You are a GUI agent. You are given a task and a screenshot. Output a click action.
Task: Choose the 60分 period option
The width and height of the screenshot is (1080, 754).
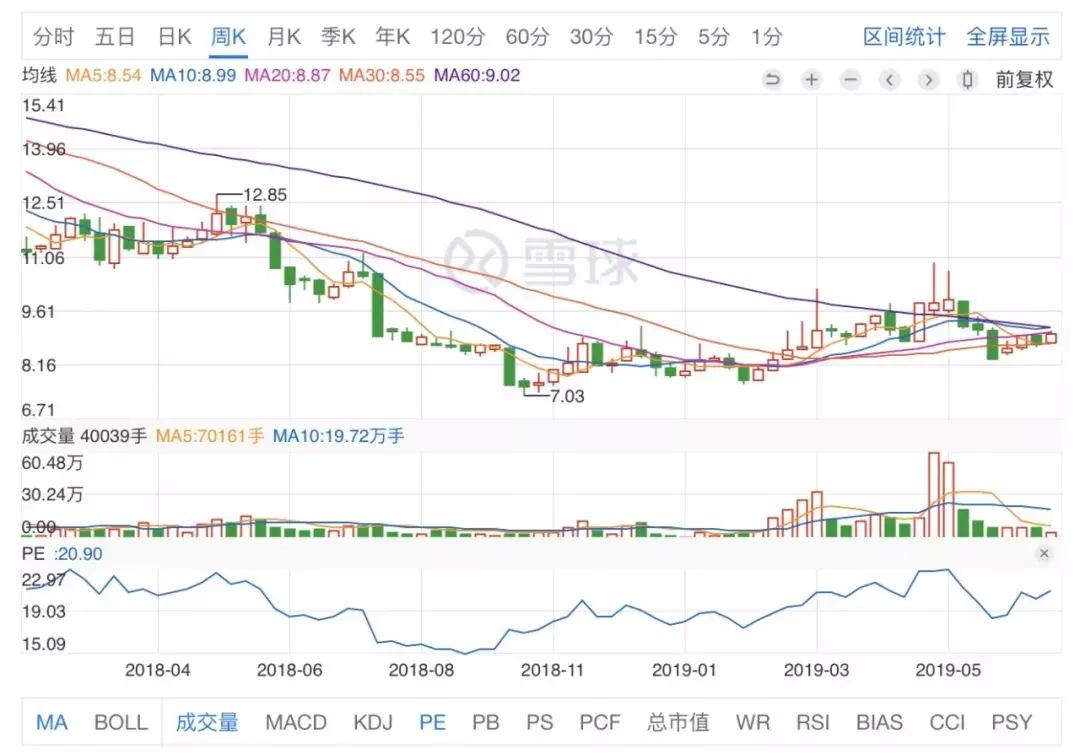point(525,36)
